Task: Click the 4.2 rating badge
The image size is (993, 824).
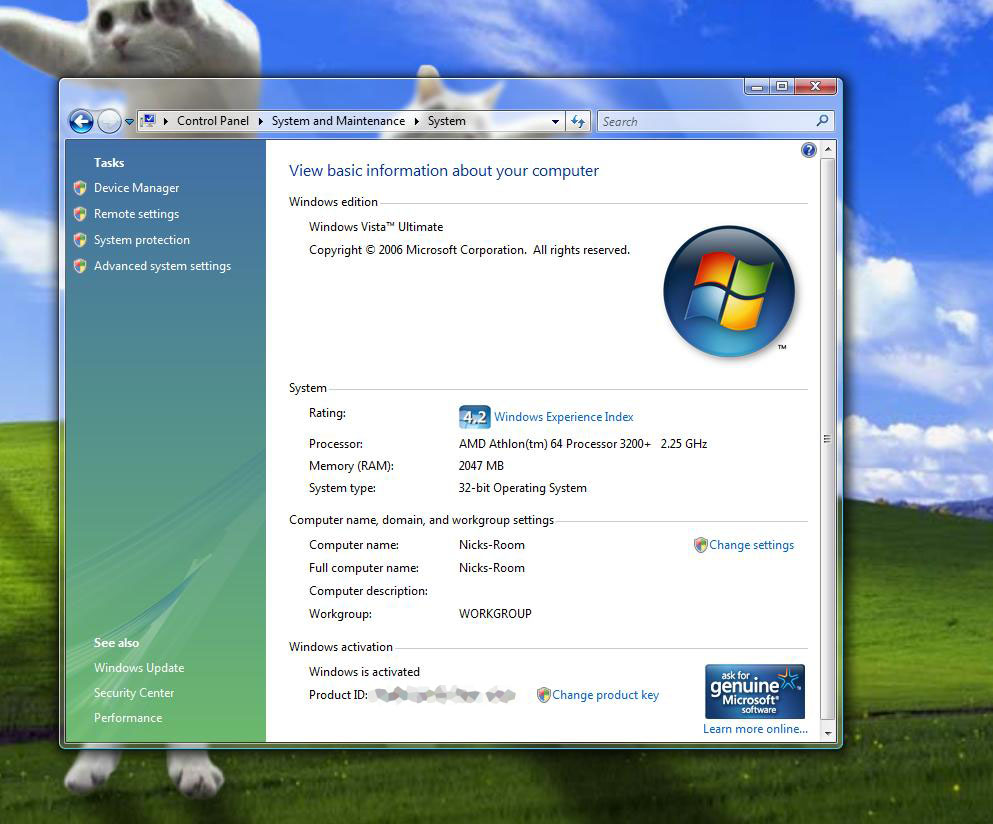Action: 474,417
